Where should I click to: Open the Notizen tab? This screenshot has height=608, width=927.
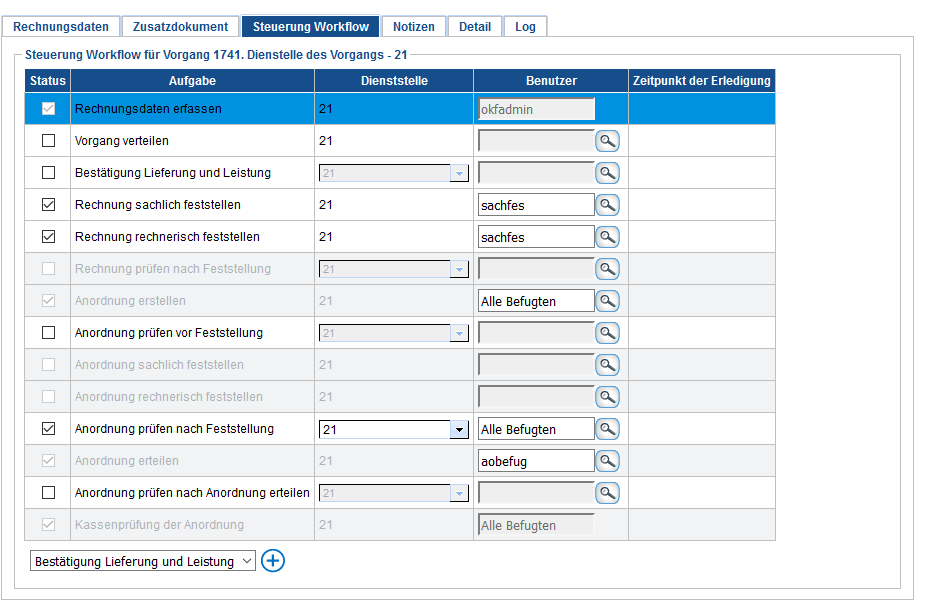tap(413, 27)
